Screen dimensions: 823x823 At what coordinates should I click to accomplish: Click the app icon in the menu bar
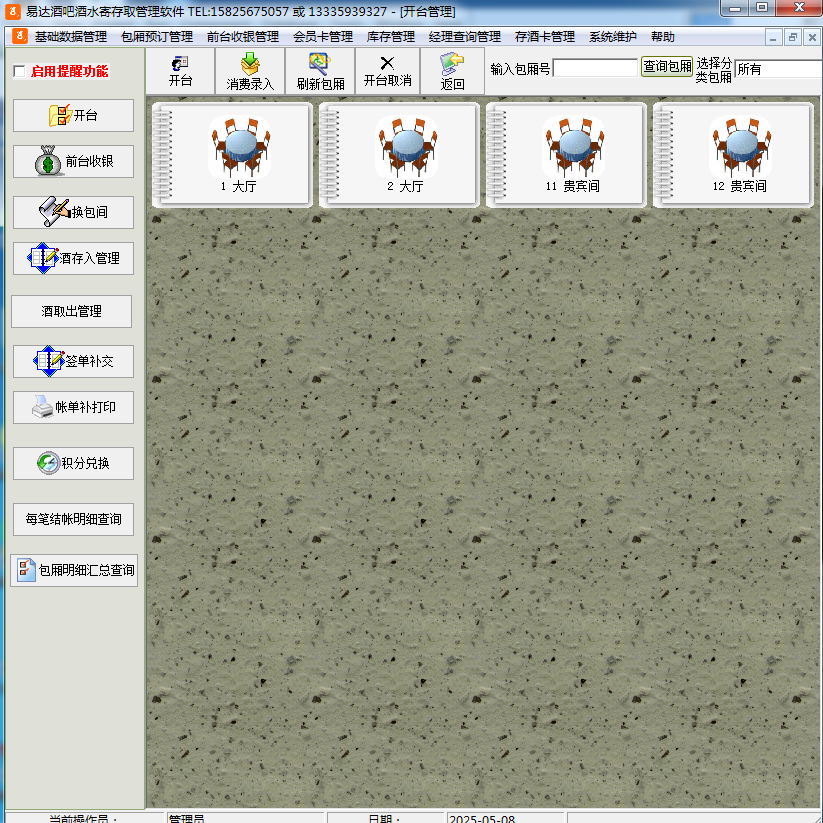[20, 36]
